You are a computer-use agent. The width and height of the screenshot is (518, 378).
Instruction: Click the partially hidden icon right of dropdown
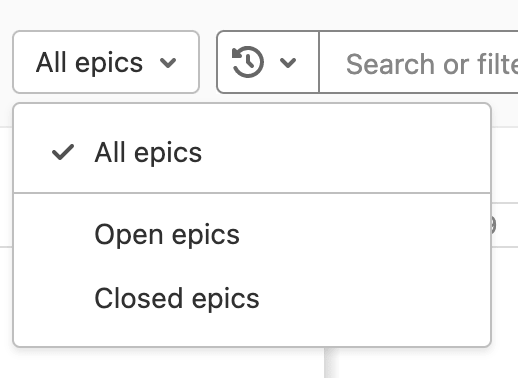click(494, 225)
